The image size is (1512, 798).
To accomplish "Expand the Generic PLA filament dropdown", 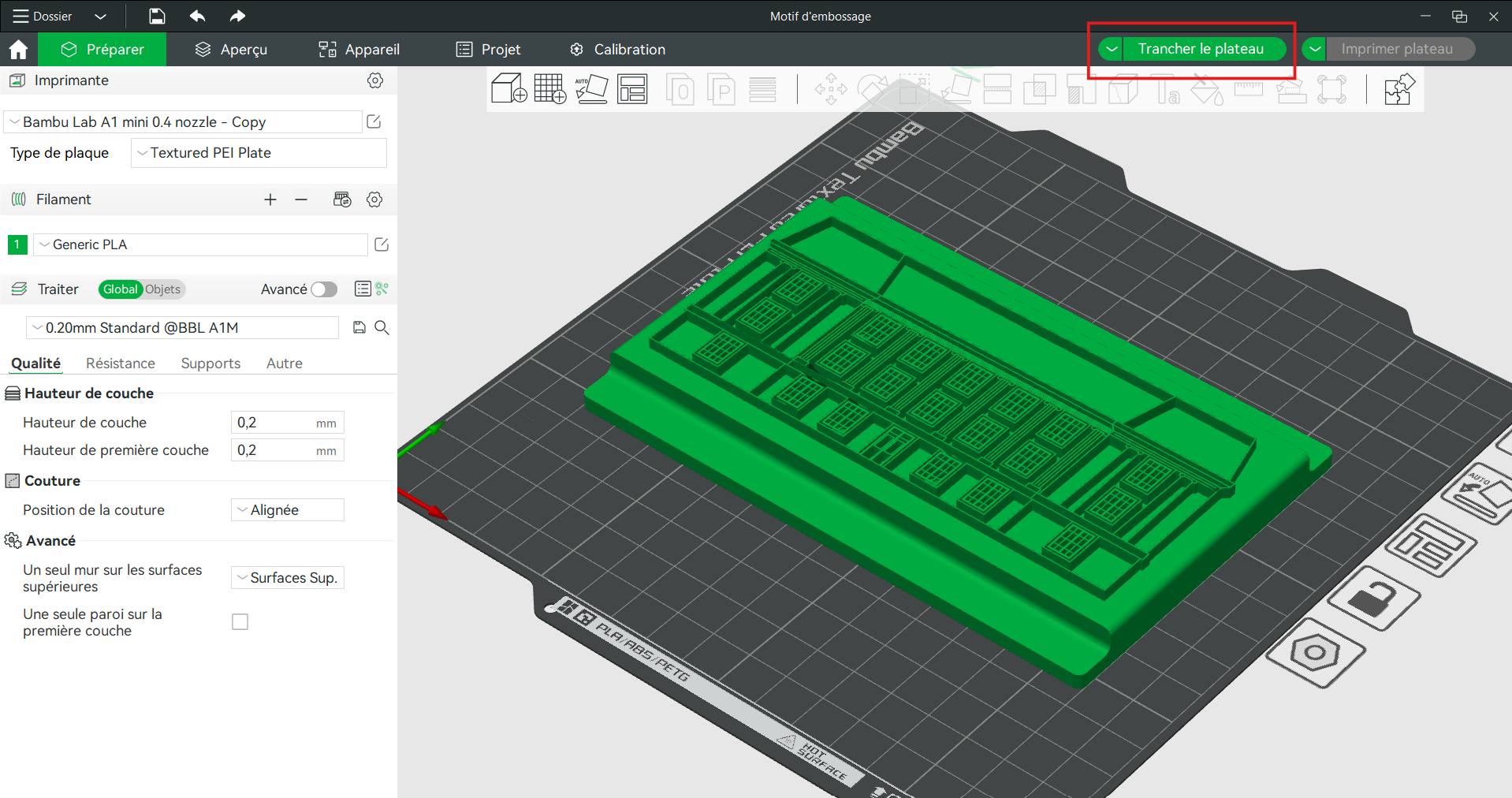I will 200,244.
